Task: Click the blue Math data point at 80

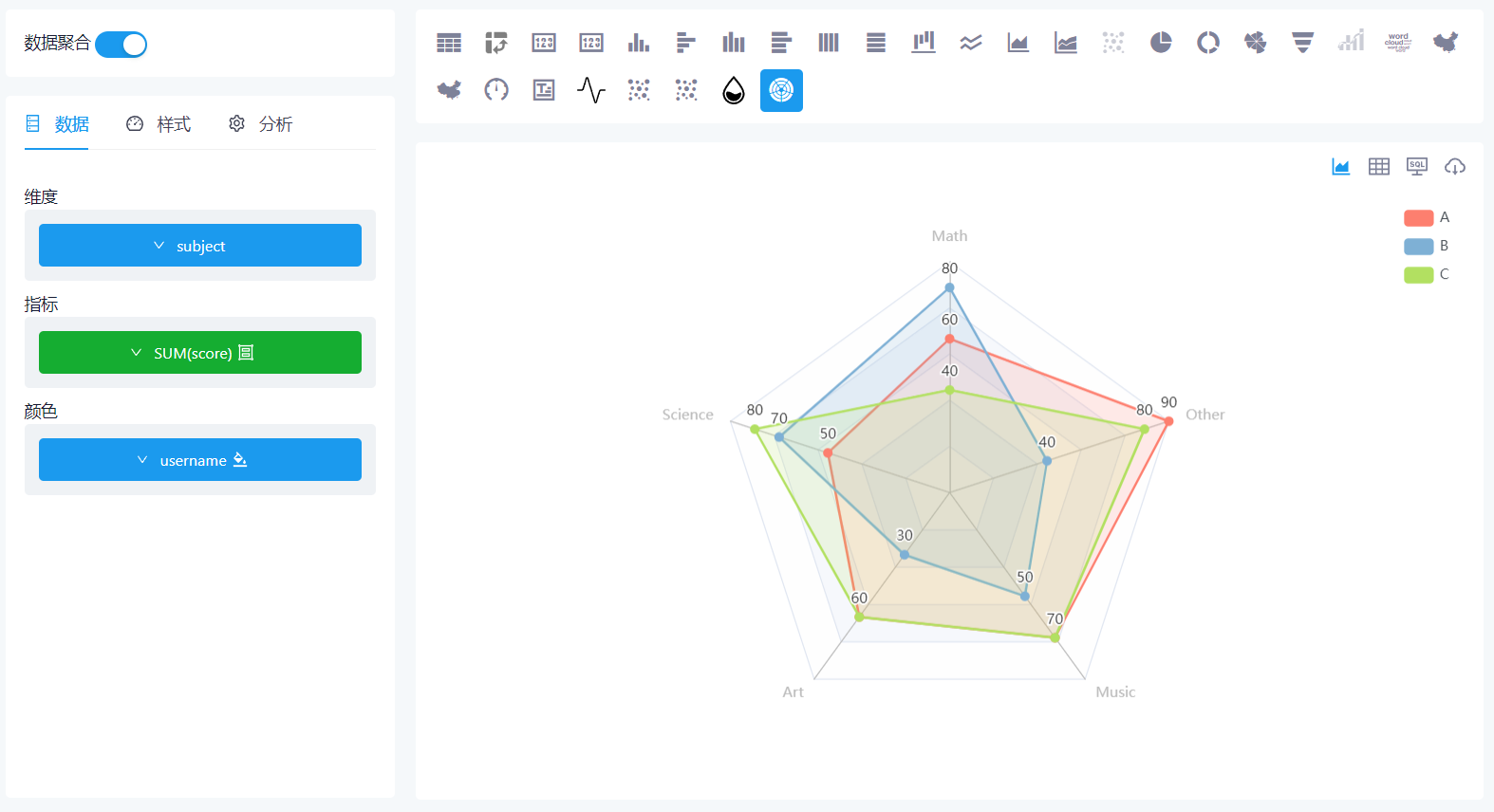Action: point(949,287)
